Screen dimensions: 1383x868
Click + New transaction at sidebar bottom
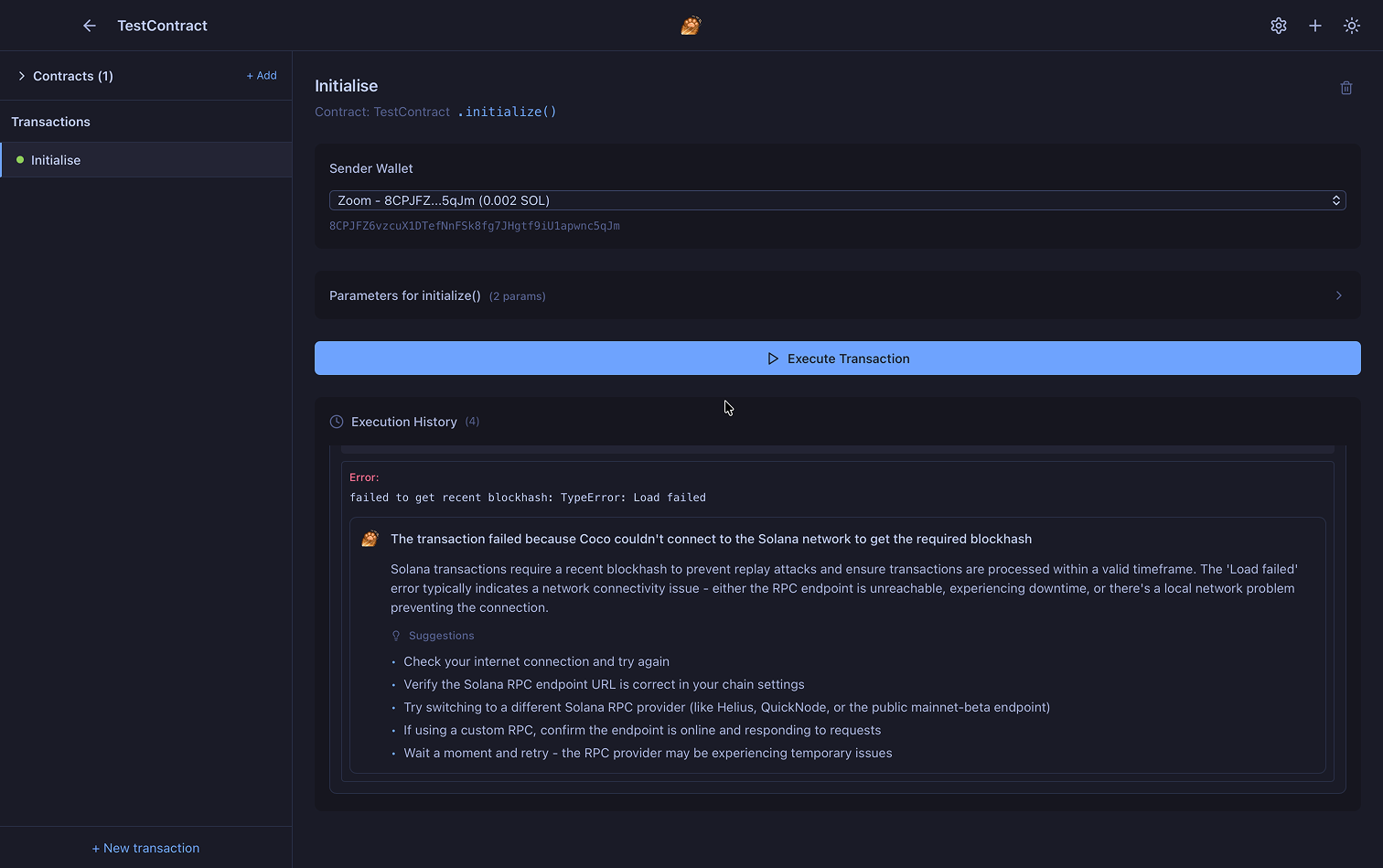(x=145, y=848)
